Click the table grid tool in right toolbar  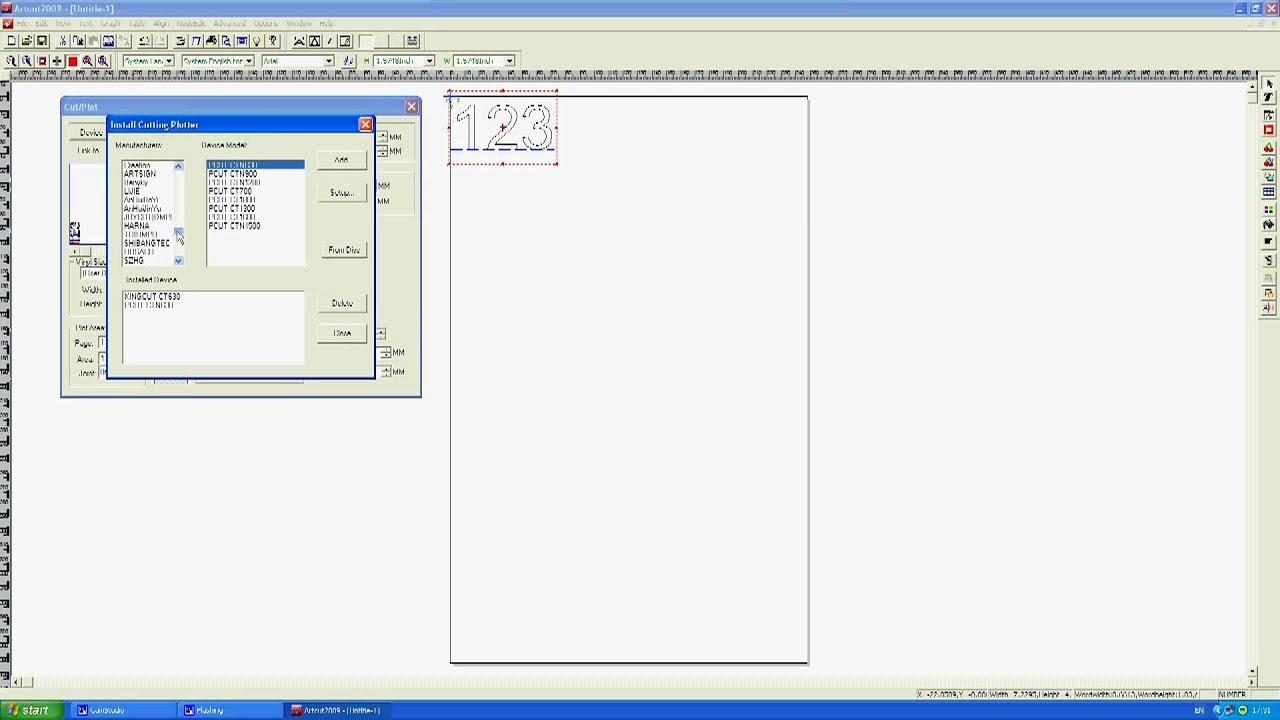coord(1269,192)
